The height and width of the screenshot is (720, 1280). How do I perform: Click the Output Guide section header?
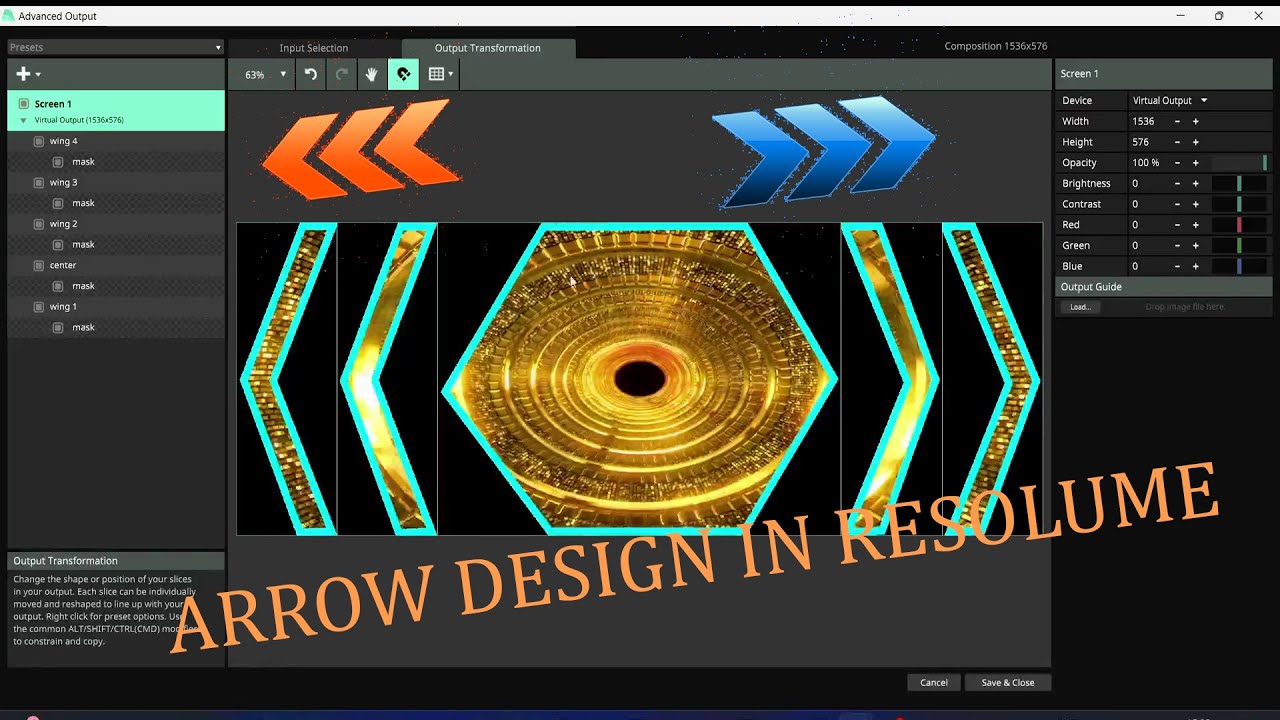pyautogui.click(x=1163, y=287)
